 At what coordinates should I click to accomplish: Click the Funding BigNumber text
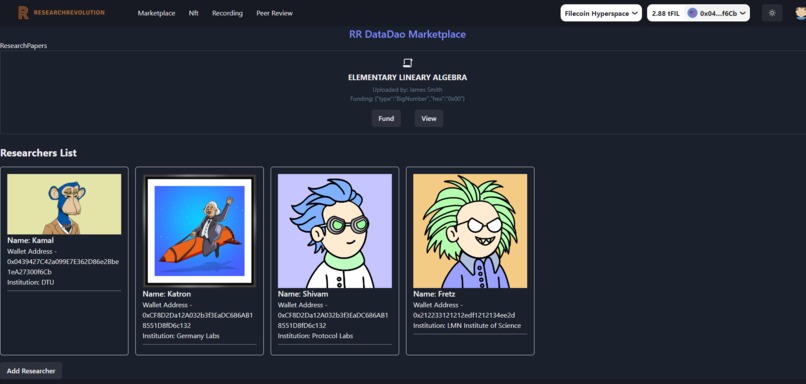coord(408,98)
